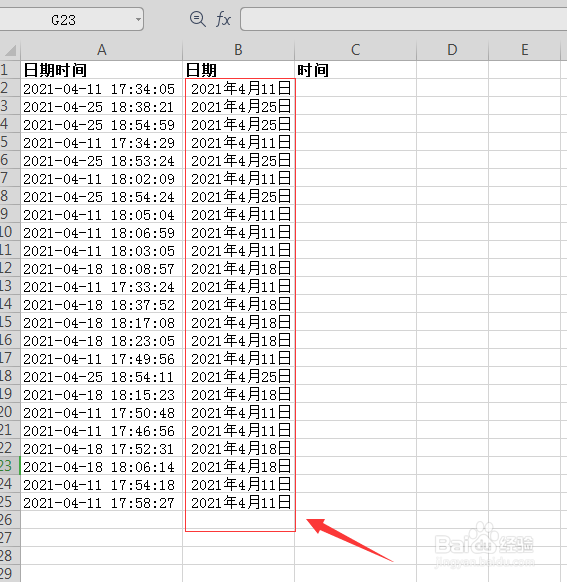
Task: Click cell 2021-04-18 18:08:57
Action: coord(102,268)
